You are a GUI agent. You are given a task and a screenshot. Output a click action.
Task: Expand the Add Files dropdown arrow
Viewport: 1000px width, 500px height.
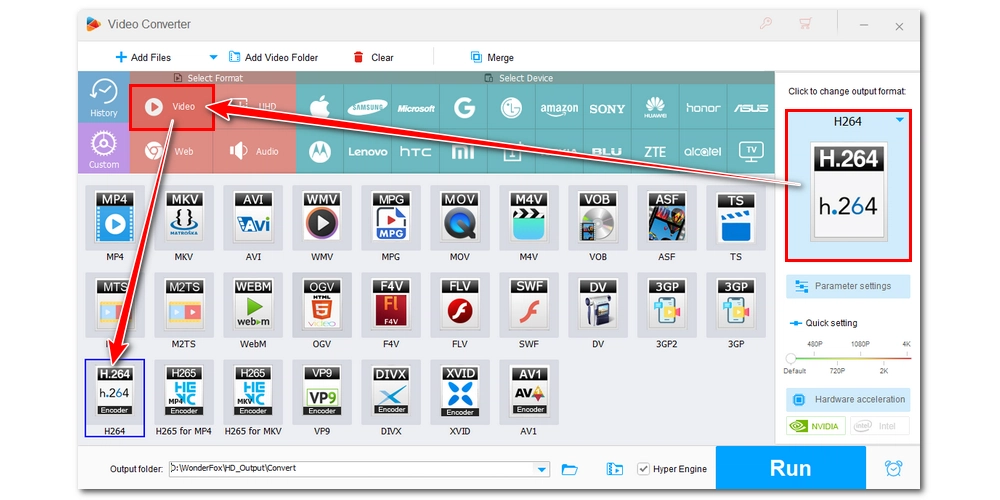(x=214, y=57)
